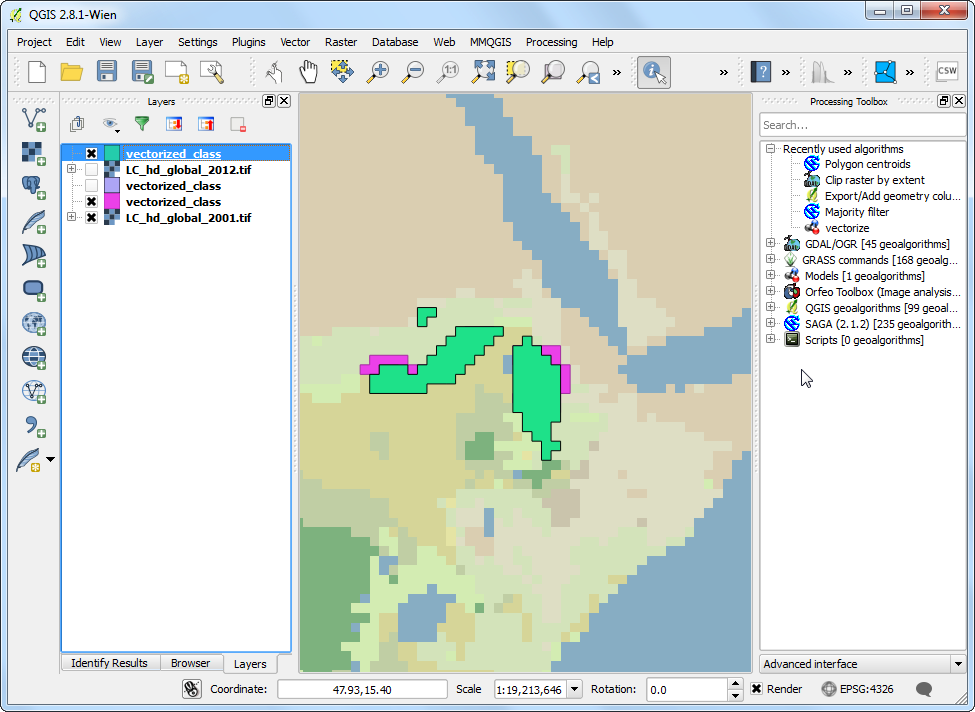Screen dimensions: 975x712
Task: Focus the Processing Toolbox search field
Action: tap(862, 125)
